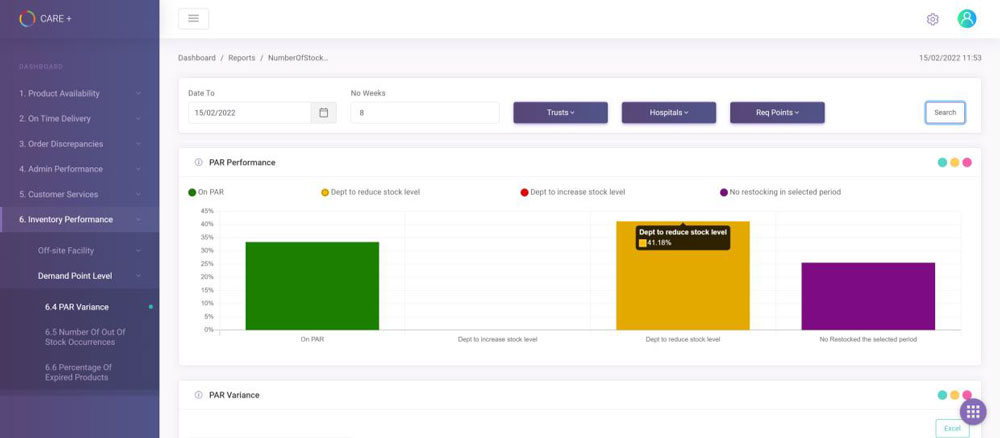This screenshot has height=438, width=1000.
Task: Collapse Demand Point Level submenu
Action: [x=80, y=276]
